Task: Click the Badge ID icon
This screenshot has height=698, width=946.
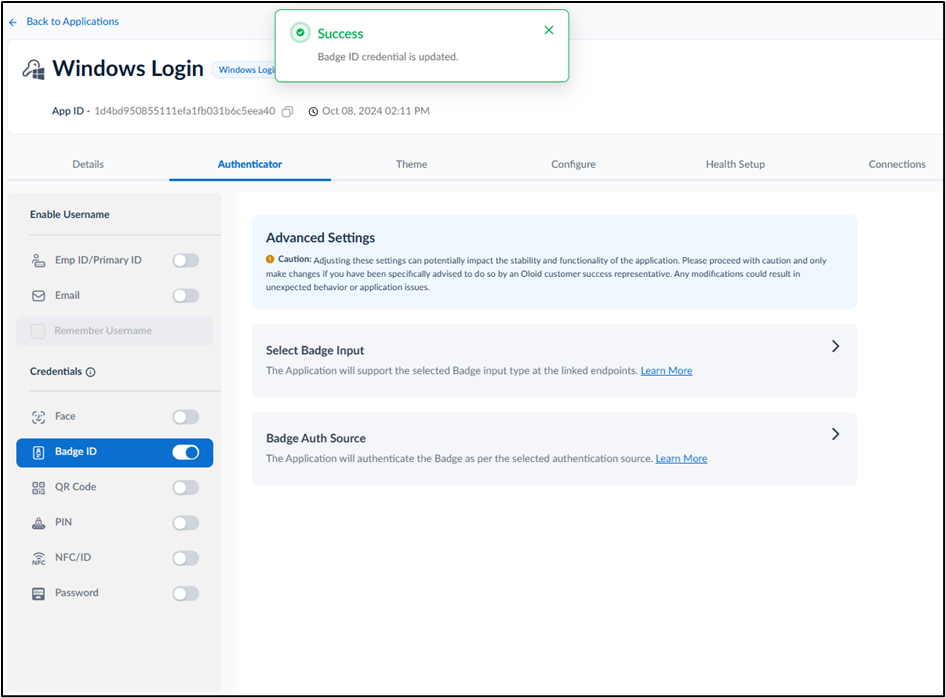Action: (x=38, y=452)
